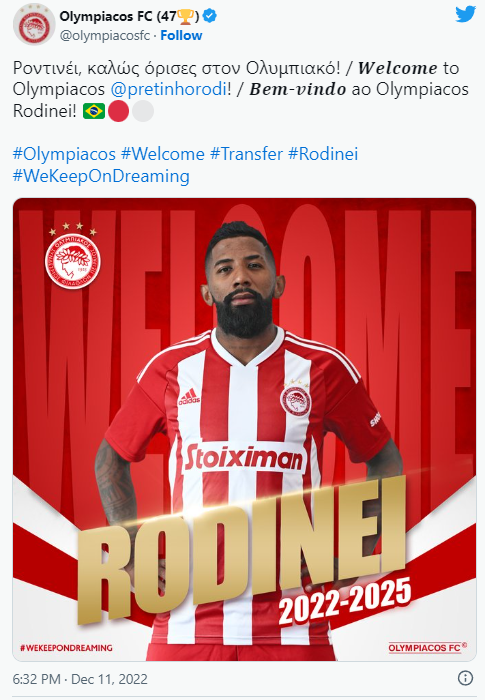485x700 pixels.
Task: Open the tweet info icon
Action: click(x=465, y=678)
